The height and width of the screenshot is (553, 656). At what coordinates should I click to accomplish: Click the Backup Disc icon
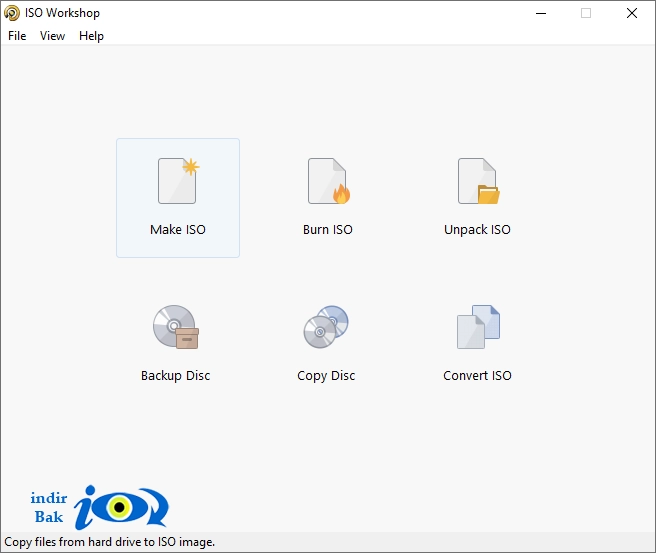(176, 327)
